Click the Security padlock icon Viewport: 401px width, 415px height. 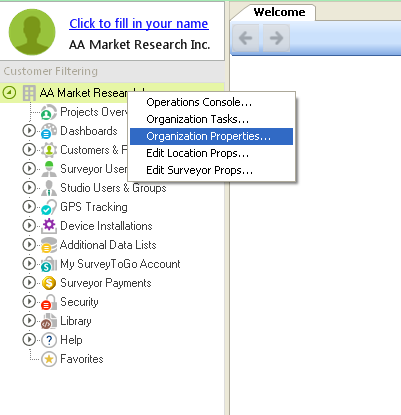[49, 302]
